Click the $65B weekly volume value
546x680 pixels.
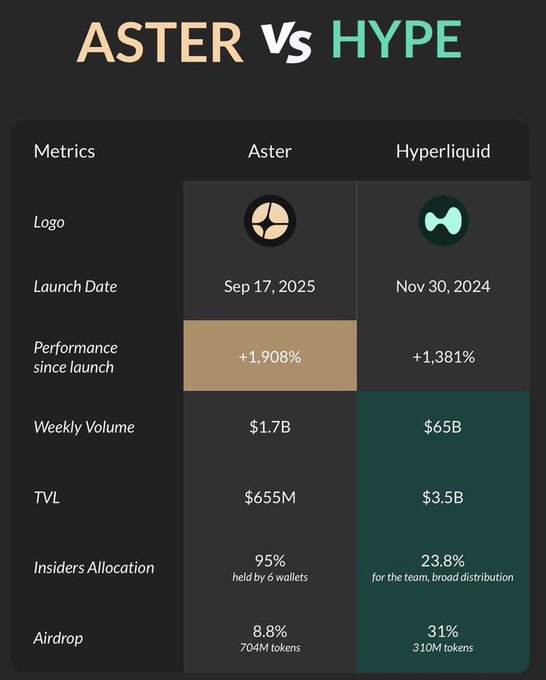[x=443, y=427]
